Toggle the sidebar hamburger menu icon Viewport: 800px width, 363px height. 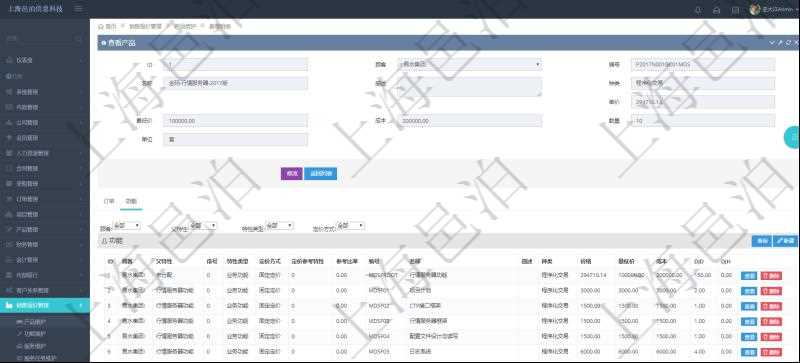[78, 9]
